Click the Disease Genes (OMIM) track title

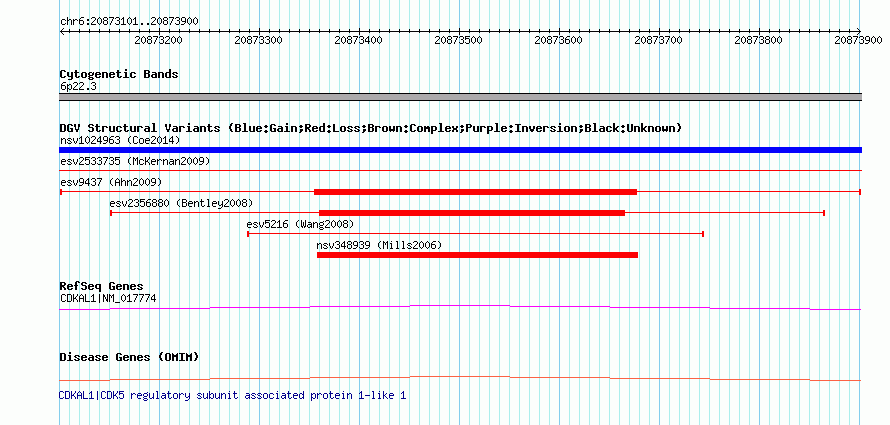[129, 357]
